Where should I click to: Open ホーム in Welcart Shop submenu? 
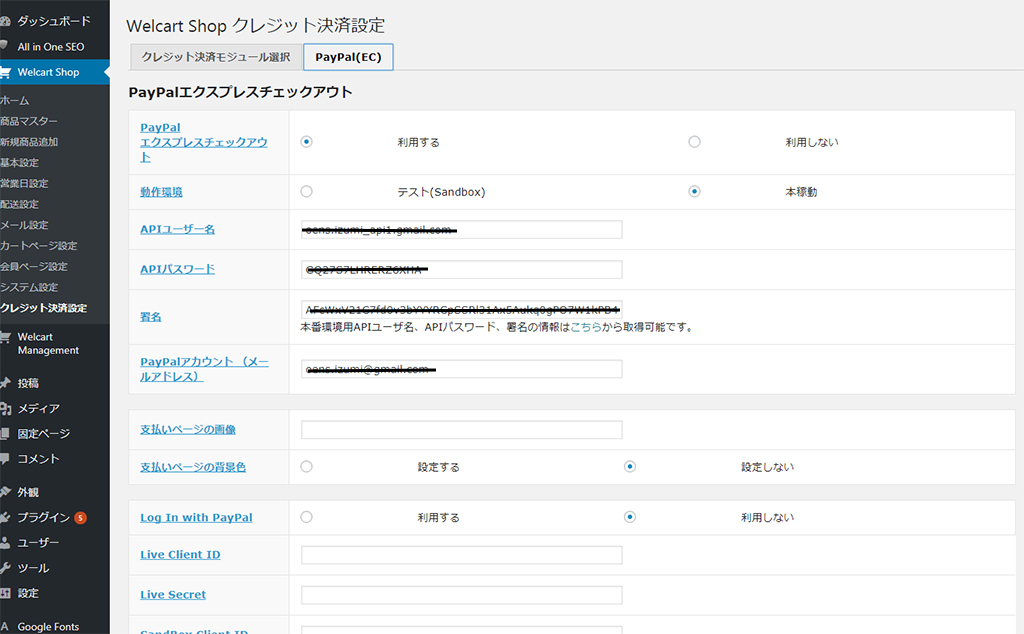[14, 101]
